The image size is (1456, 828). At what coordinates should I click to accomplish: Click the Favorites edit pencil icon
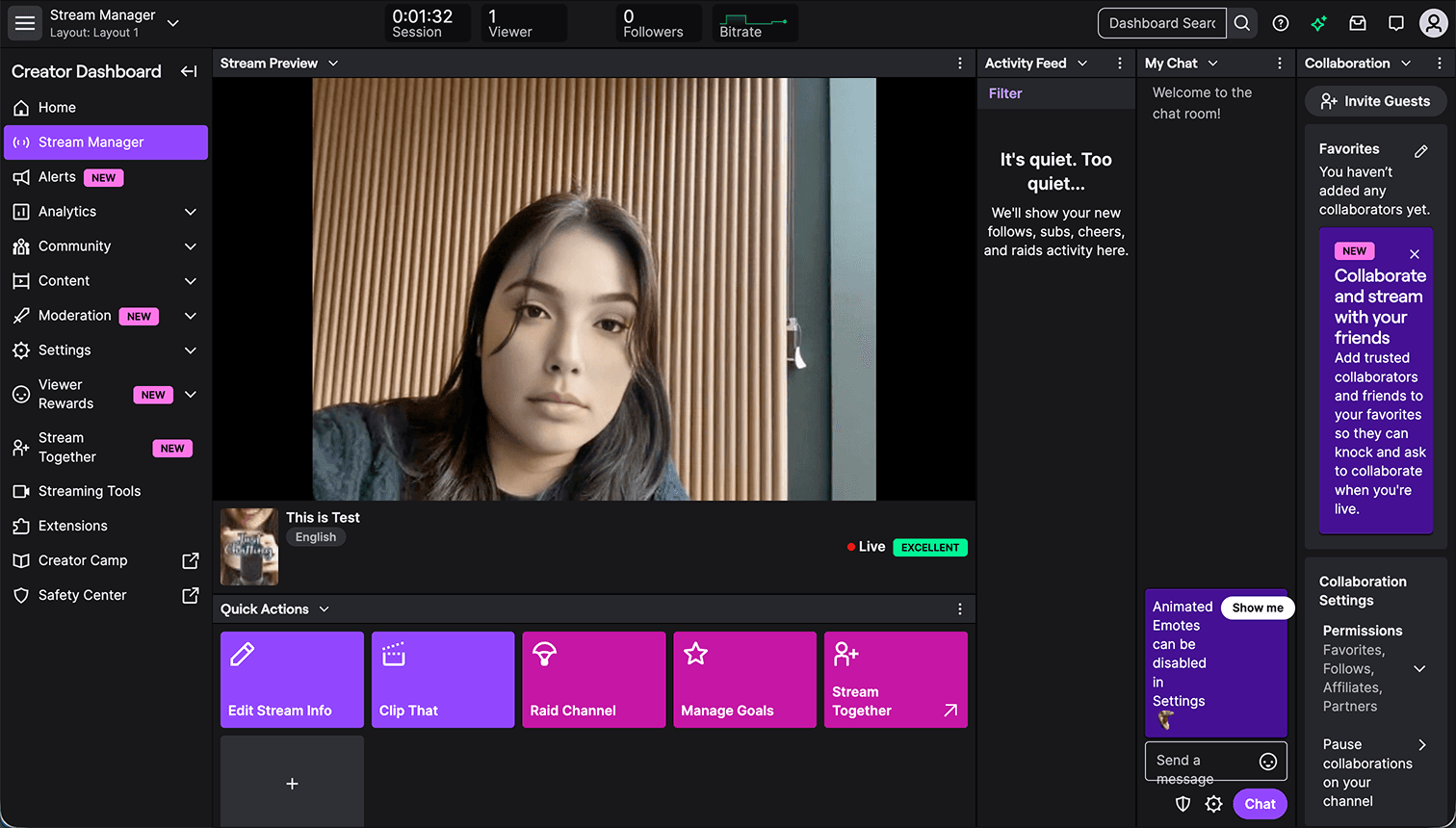1422,150
